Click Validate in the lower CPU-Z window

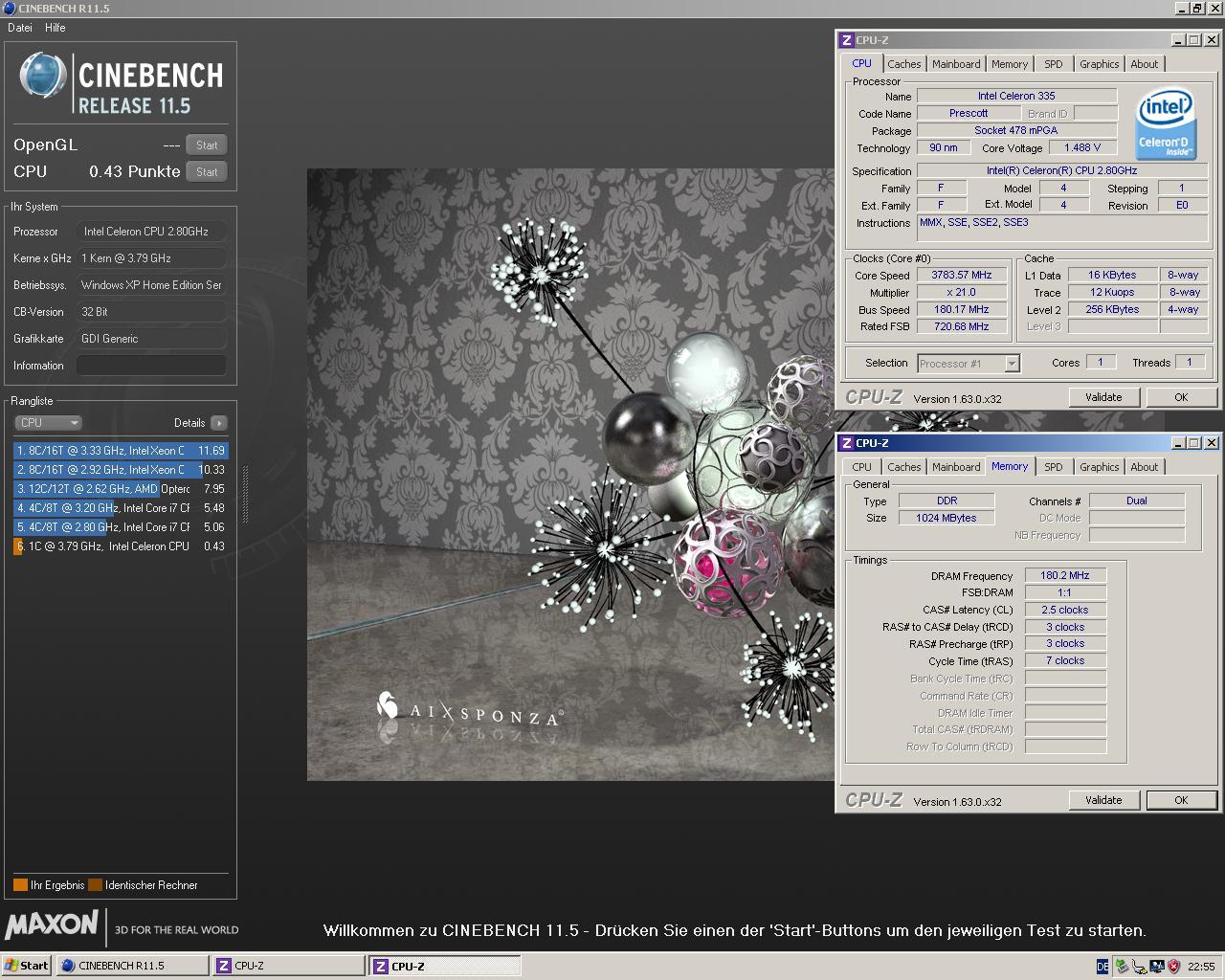1103,800
